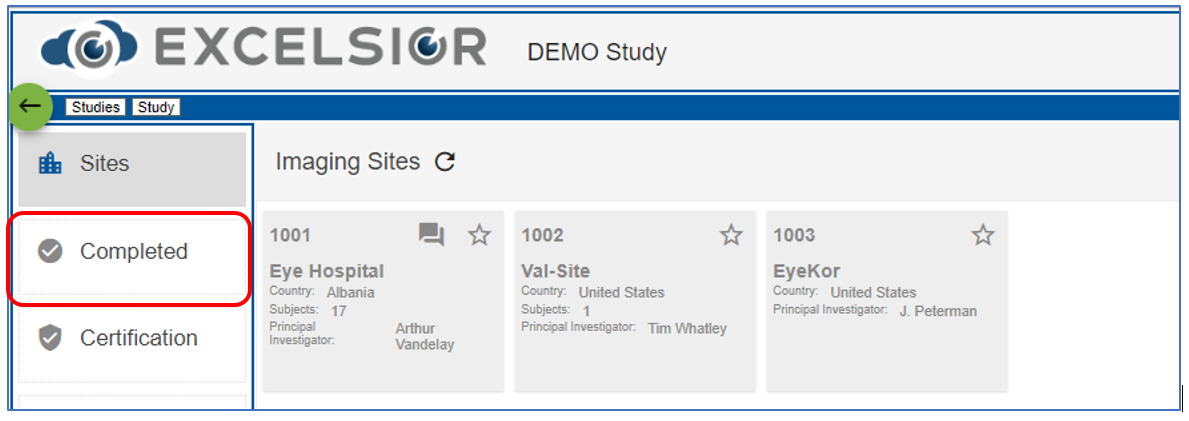Open the Val-Site site name

556,272
